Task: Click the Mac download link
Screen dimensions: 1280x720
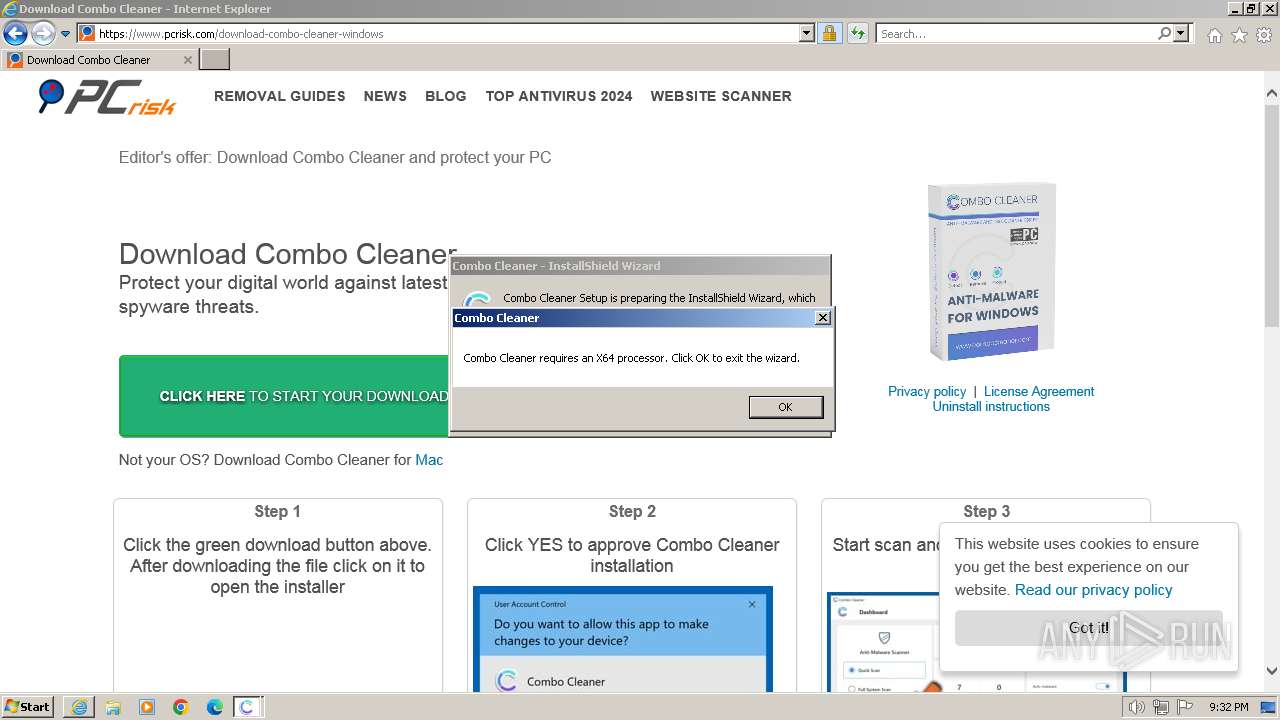Action: (429, 460)
